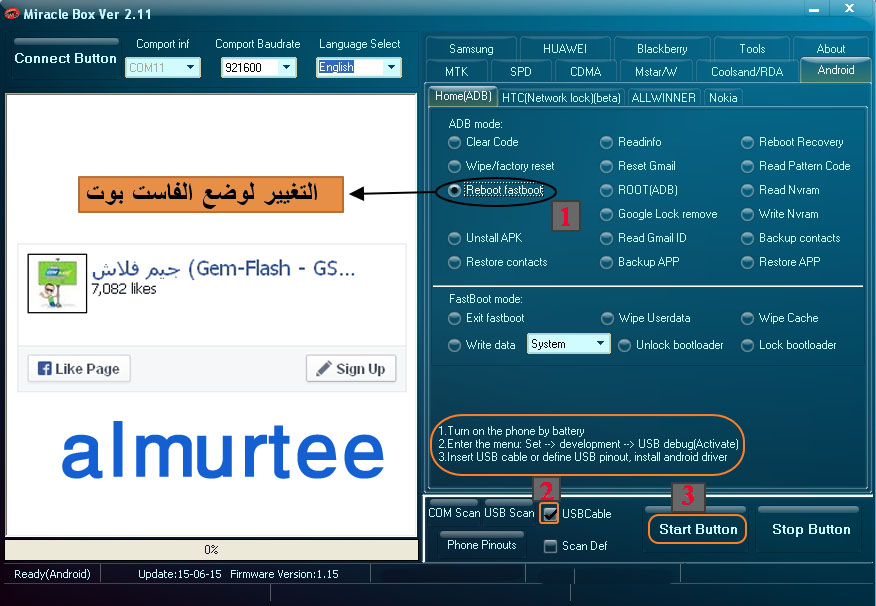Select the Unstall APK option
Image resolution: width=876 pixels, height=606 pixels.
click(454, 238)
